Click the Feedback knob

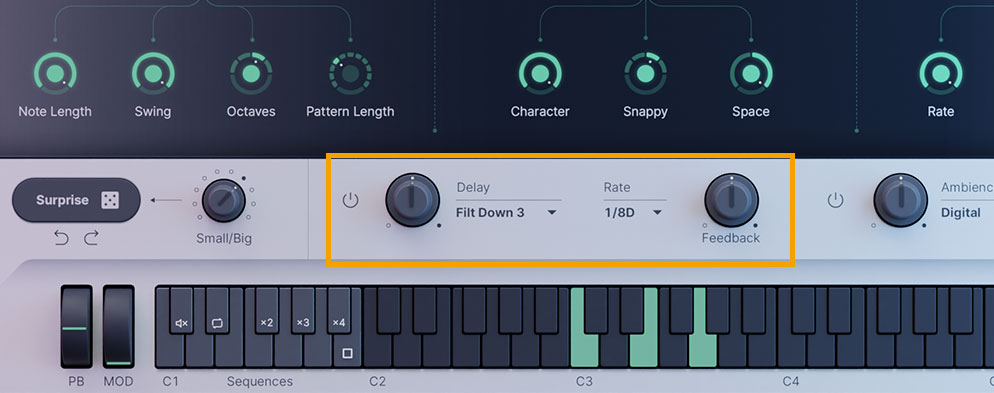point(732,200)
